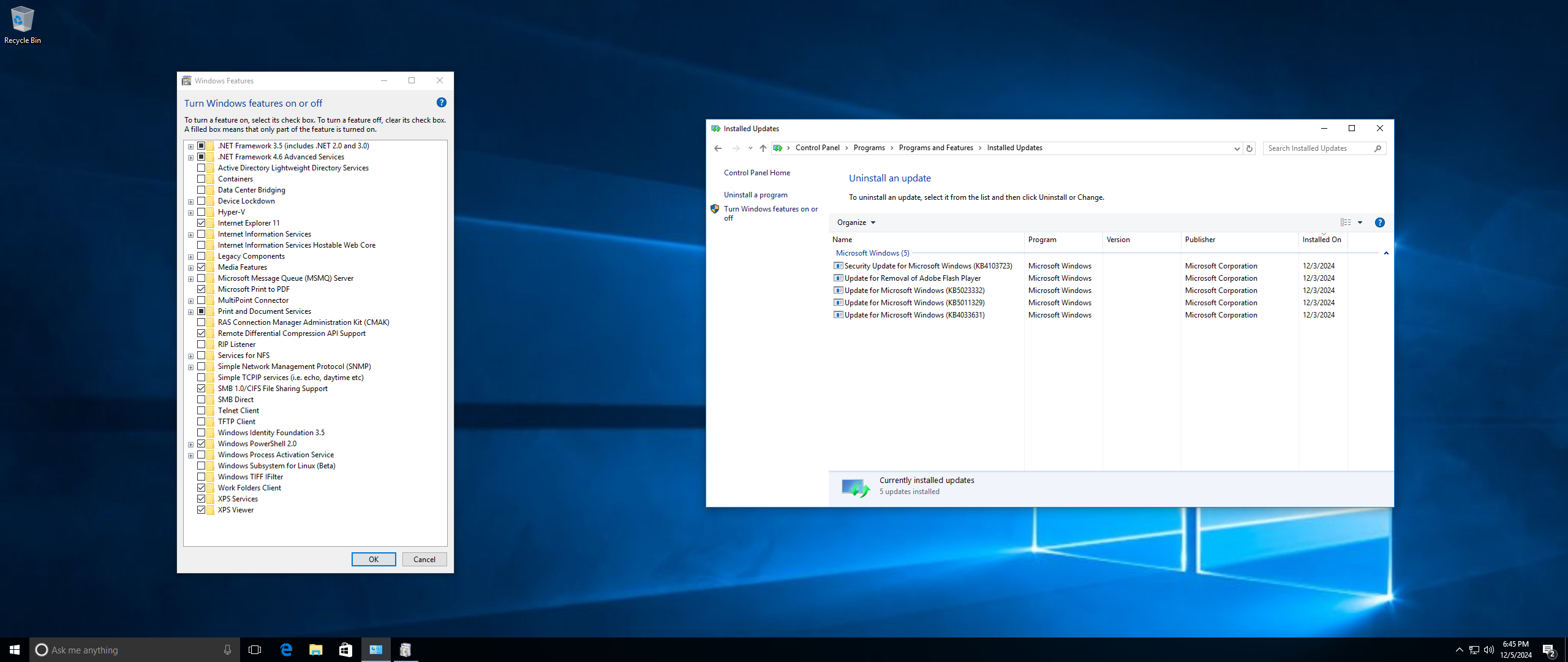Open Recycle Bin desktop icon
Screen dimensions: 1568x662
[x=23, y=25]
